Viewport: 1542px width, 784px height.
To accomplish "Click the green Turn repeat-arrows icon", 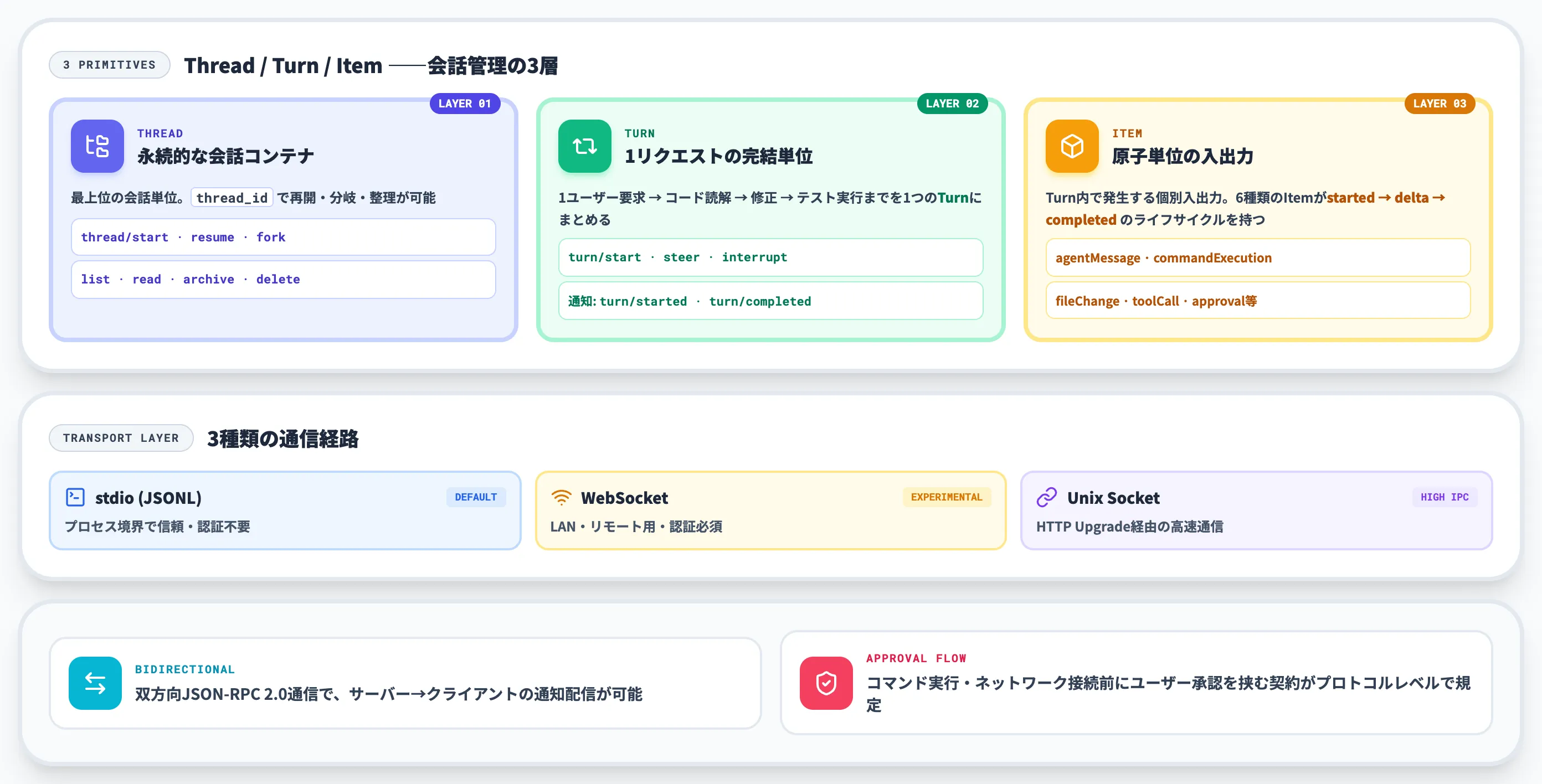I will click(x=584, y=146).
